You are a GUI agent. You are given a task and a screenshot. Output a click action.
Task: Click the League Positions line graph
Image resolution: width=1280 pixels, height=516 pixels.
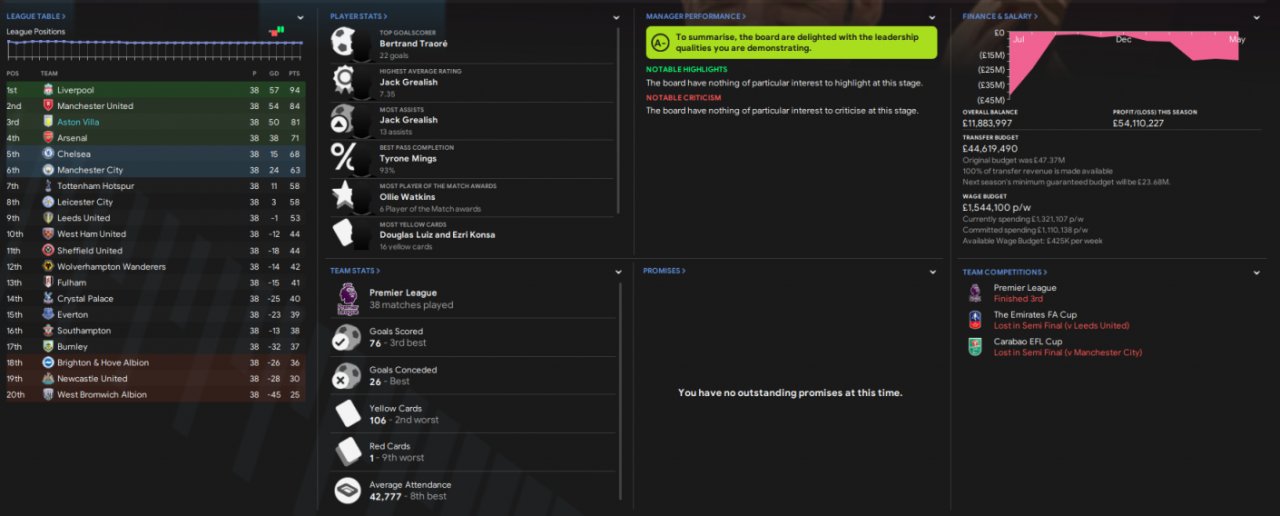[x=154, y=43]
